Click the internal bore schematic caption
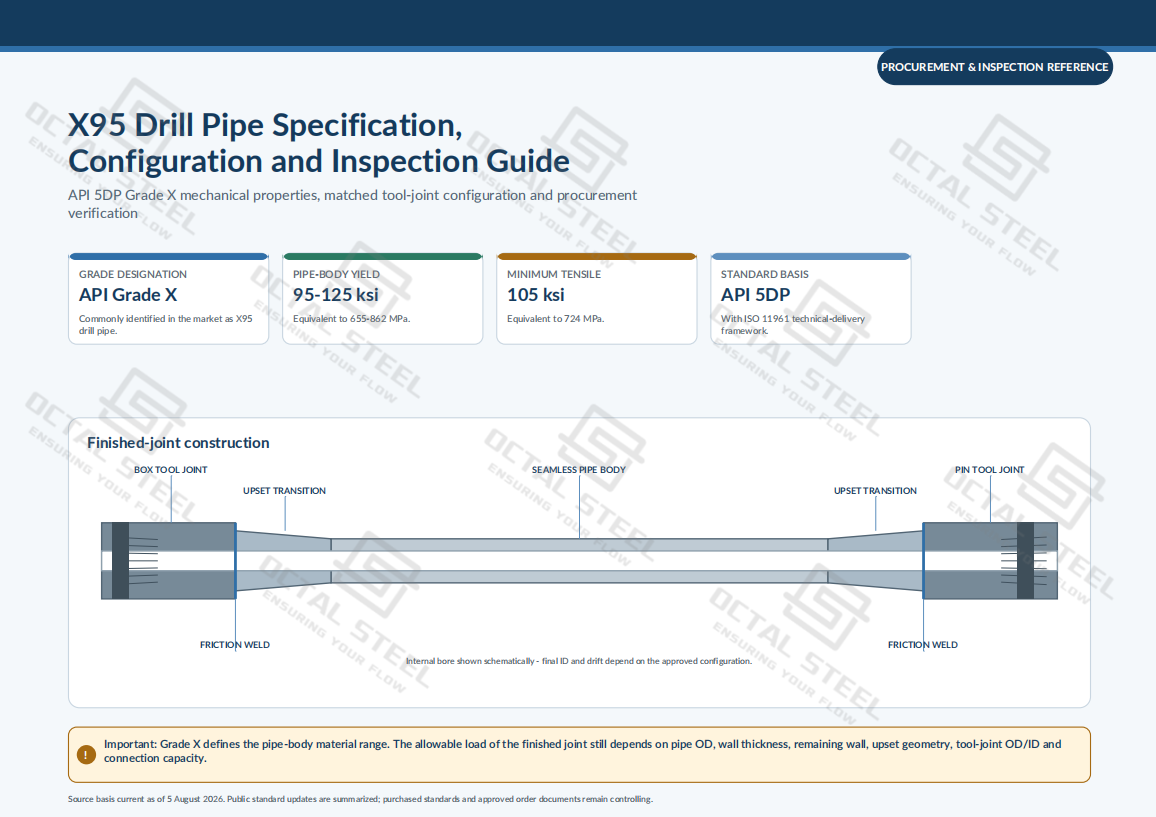 tap(579, 661)
